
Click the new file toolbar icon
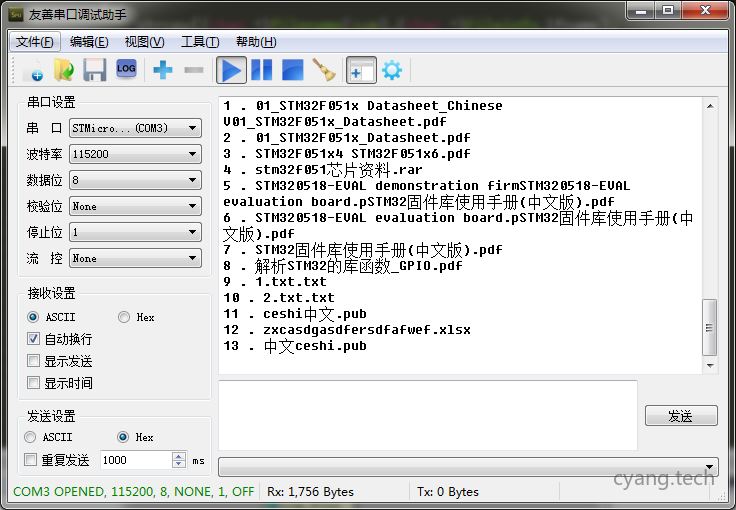point(33,70)
